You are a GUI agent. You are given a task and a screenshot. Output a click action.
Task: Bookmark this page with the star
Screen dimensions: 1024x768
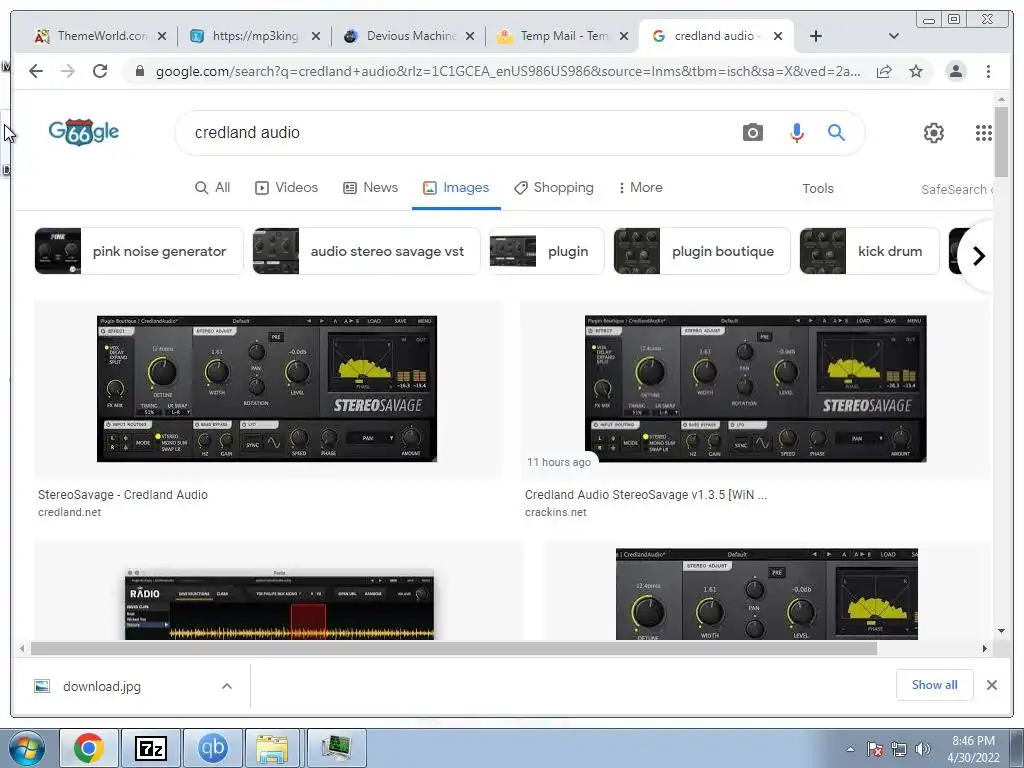point(916,71)
